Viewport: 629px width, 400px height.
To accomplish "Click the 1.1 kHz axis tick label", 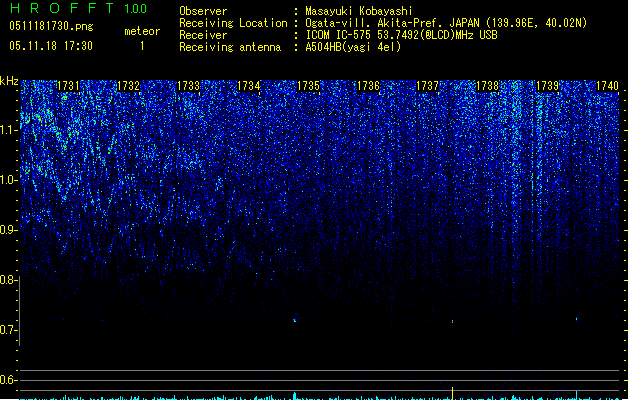I will [x=8, y=130].
